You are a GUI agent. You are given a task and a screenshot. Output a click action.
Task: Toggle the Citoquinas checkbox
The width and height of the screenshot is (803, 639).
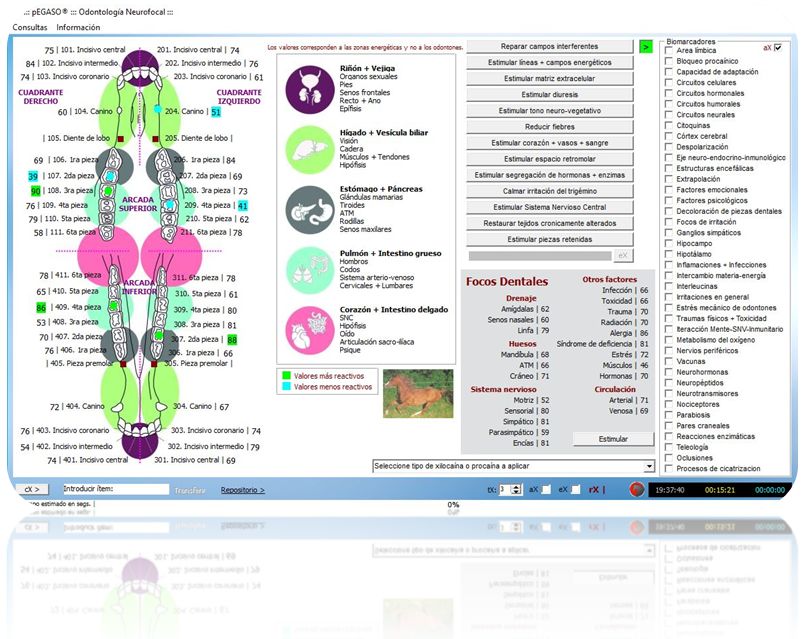point(669,125)
